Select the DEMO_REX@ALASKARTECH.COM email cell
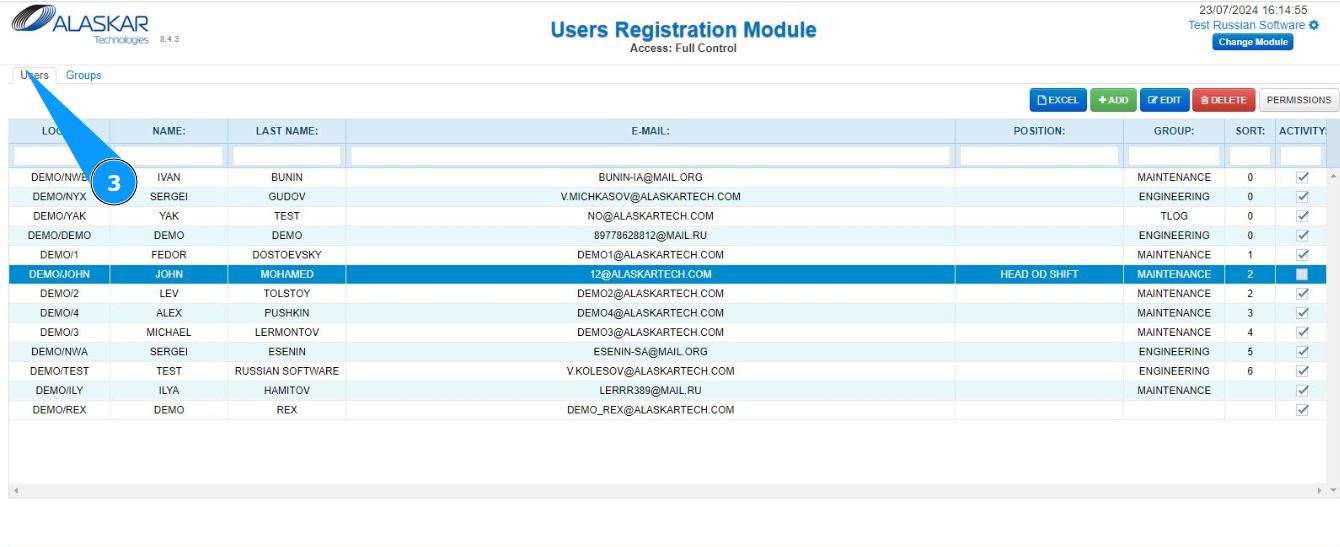 pyautogui.click(x=650, y=410)
